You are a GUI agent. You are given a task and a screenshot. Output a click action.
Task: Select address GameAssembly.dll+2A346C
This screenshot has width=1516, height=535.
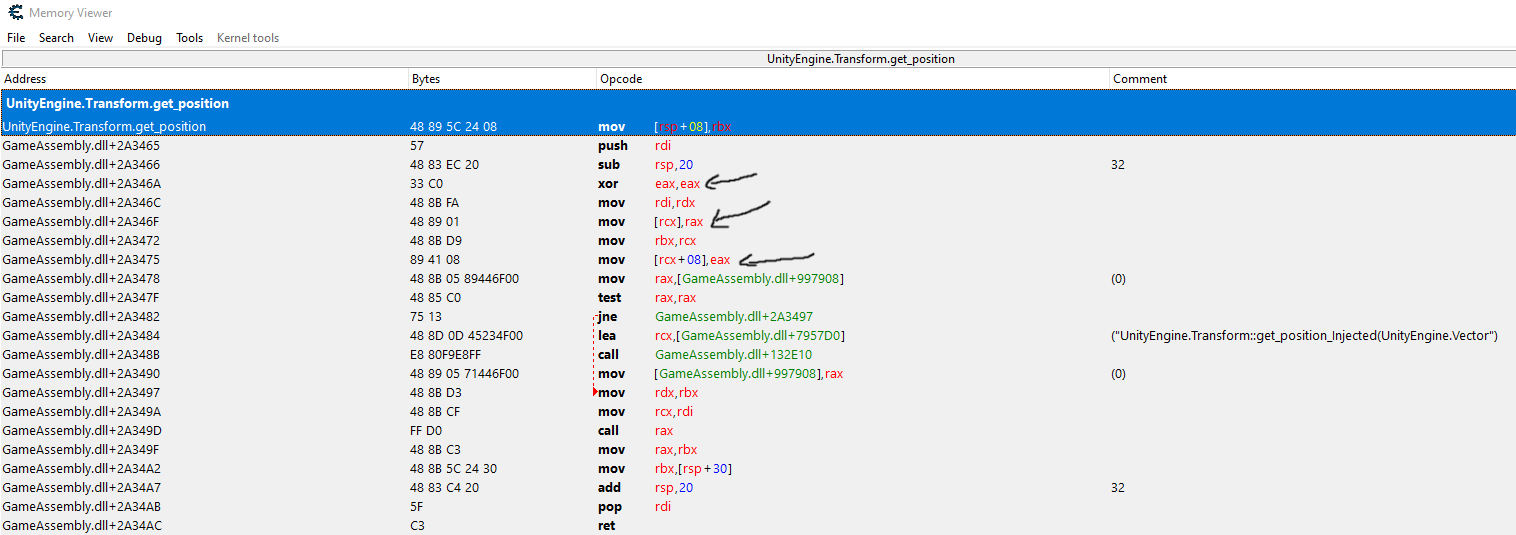81,203
